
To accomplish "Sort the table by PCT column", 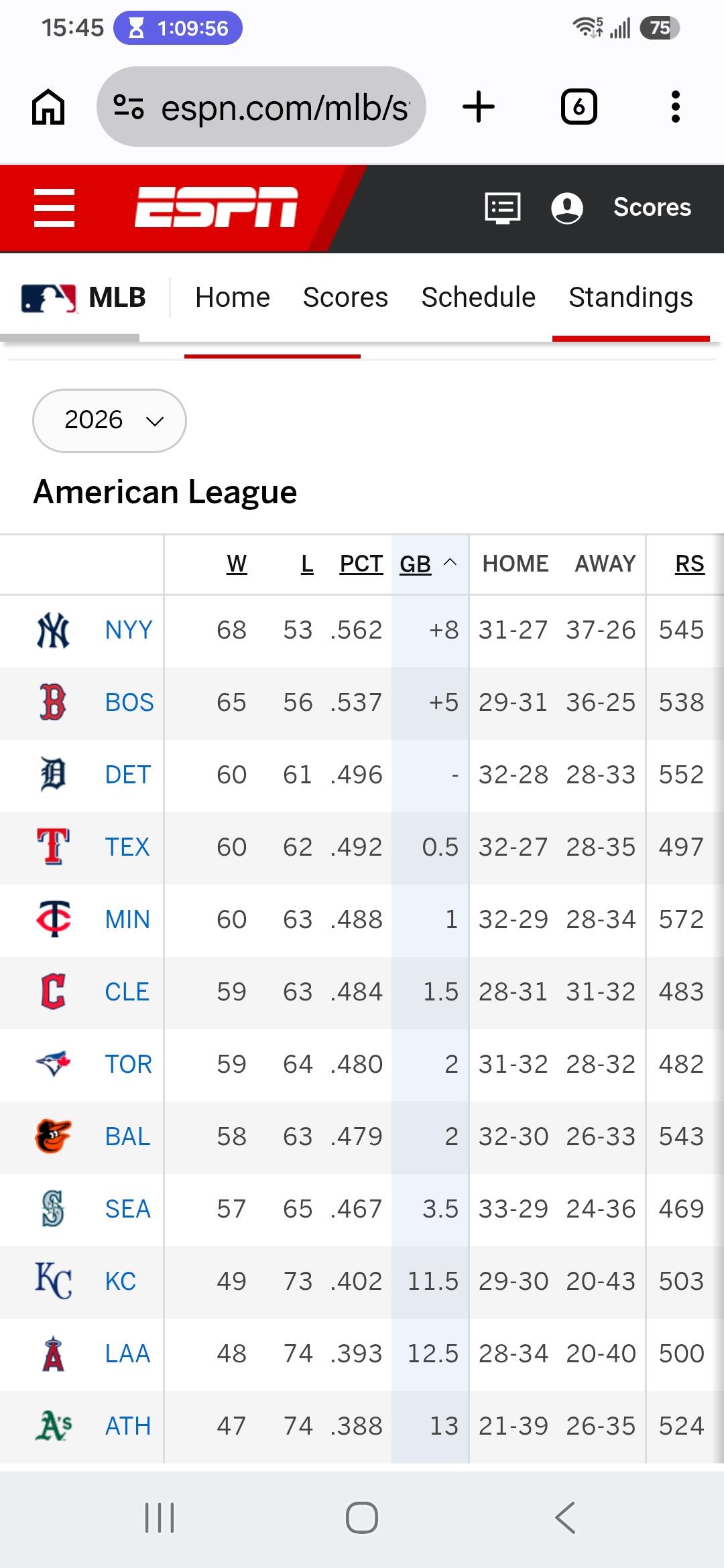I will 361,564.
